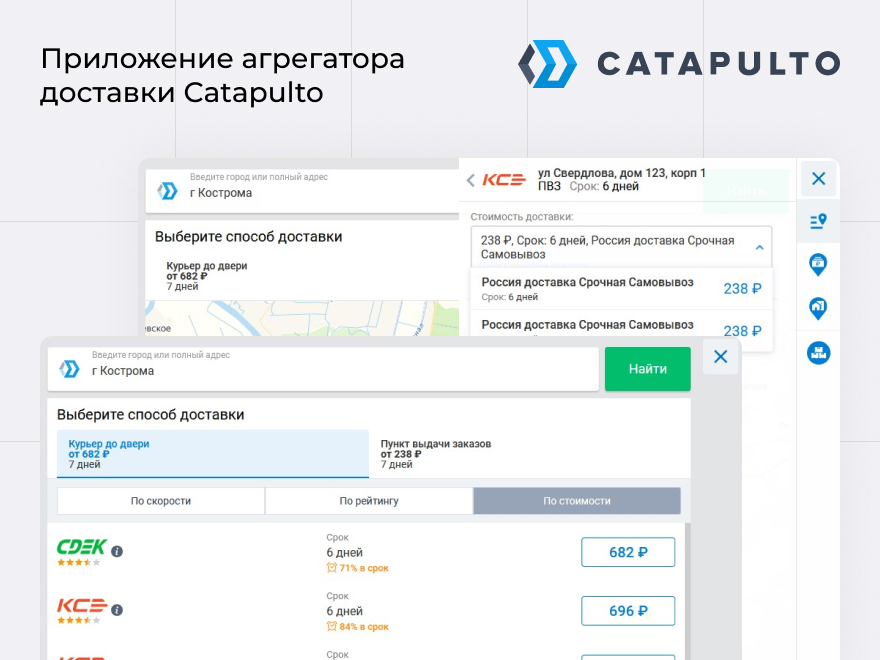Click the CDEK carrier logo
Image resolution: width=880 pixels, height=660 pixels.
click(x=82, y=547)
